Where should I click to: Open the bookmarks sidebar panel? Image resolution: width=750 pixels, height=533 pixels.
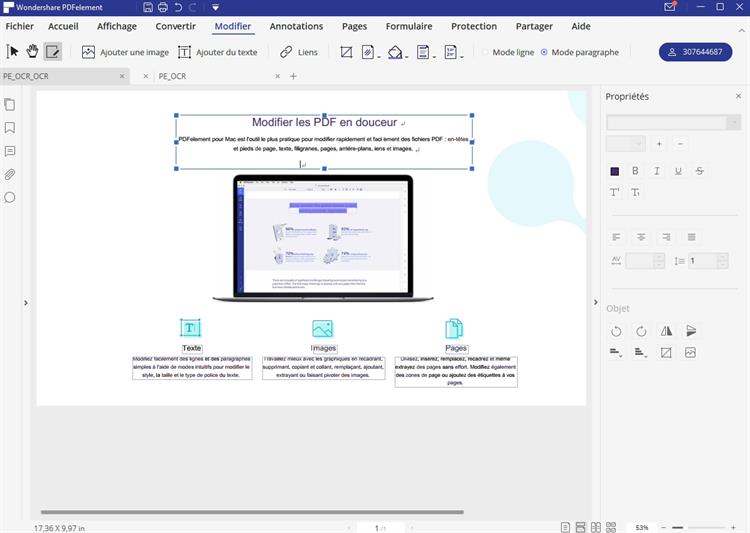click(x=10, y=128)
